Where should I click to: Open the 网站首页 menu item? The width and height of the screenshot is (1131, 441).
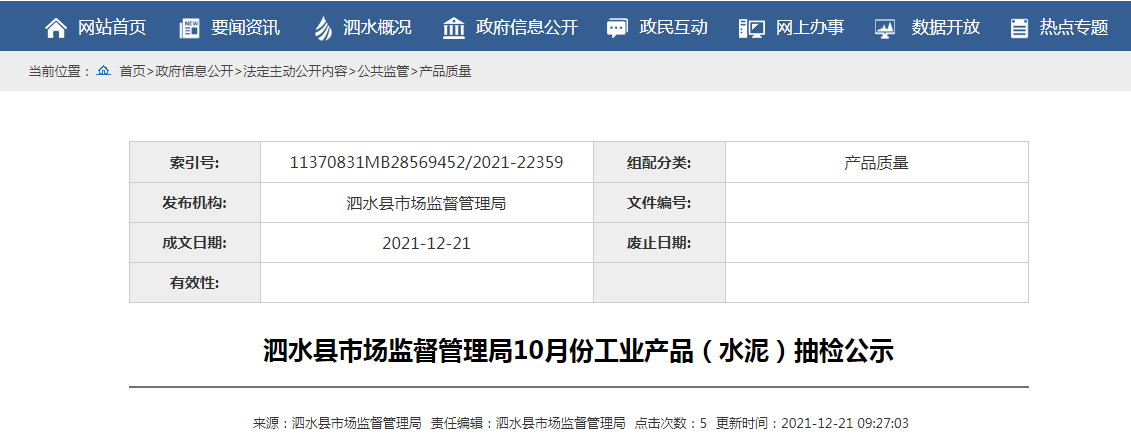coord(112,28)
